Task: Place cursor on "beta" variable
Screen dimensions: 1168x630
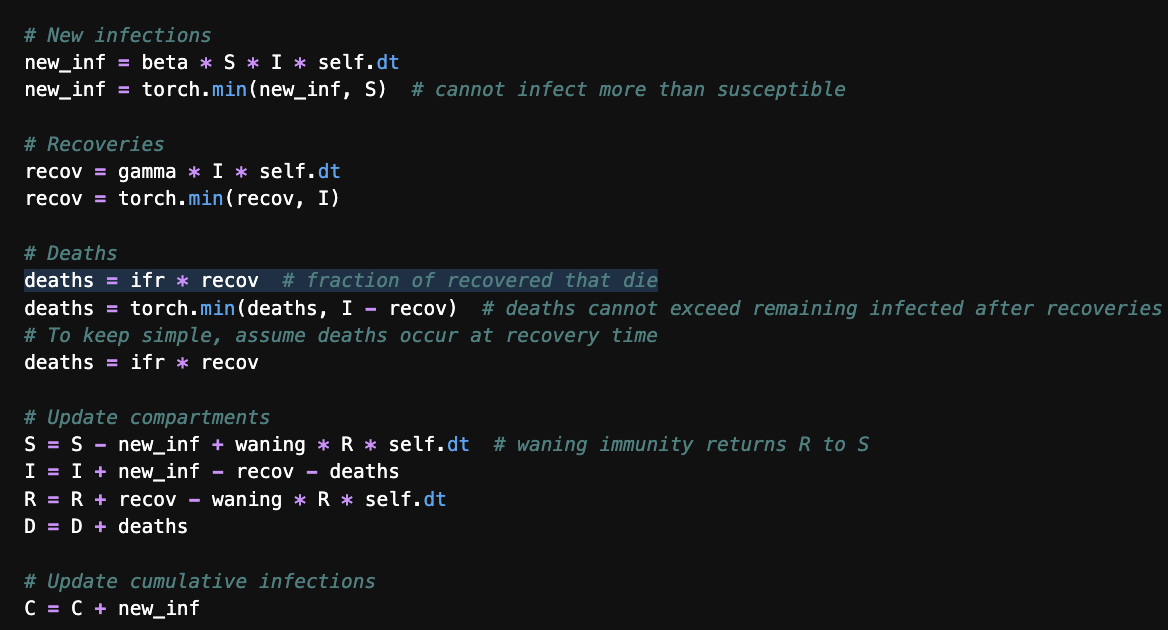Action: point(165,62)
